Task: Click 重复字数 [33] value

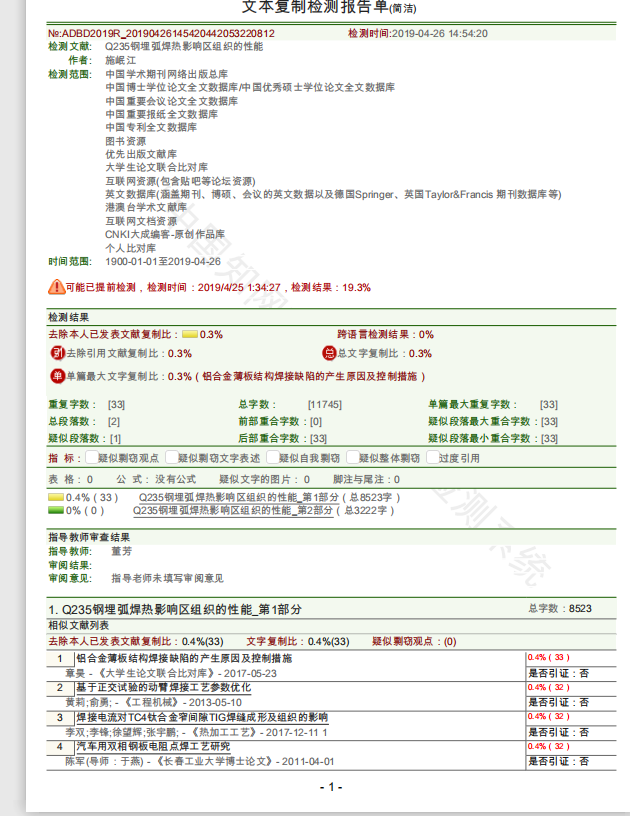Action: [117, 404]
